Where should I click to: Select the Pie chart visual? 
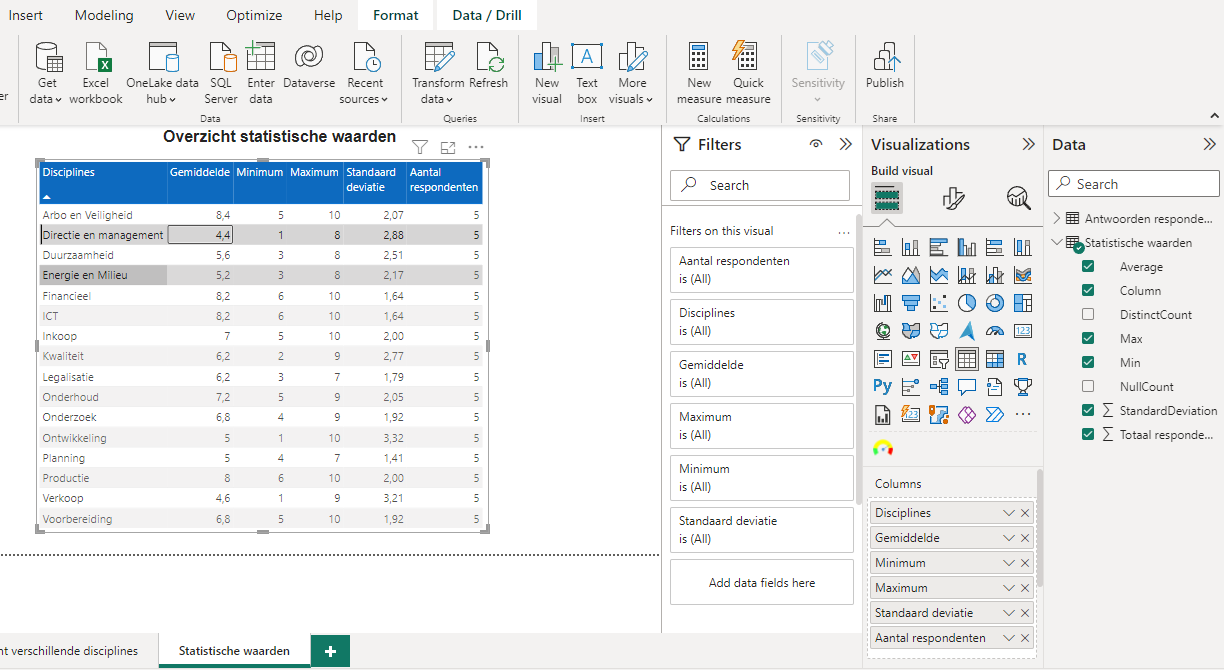(967, 303)
